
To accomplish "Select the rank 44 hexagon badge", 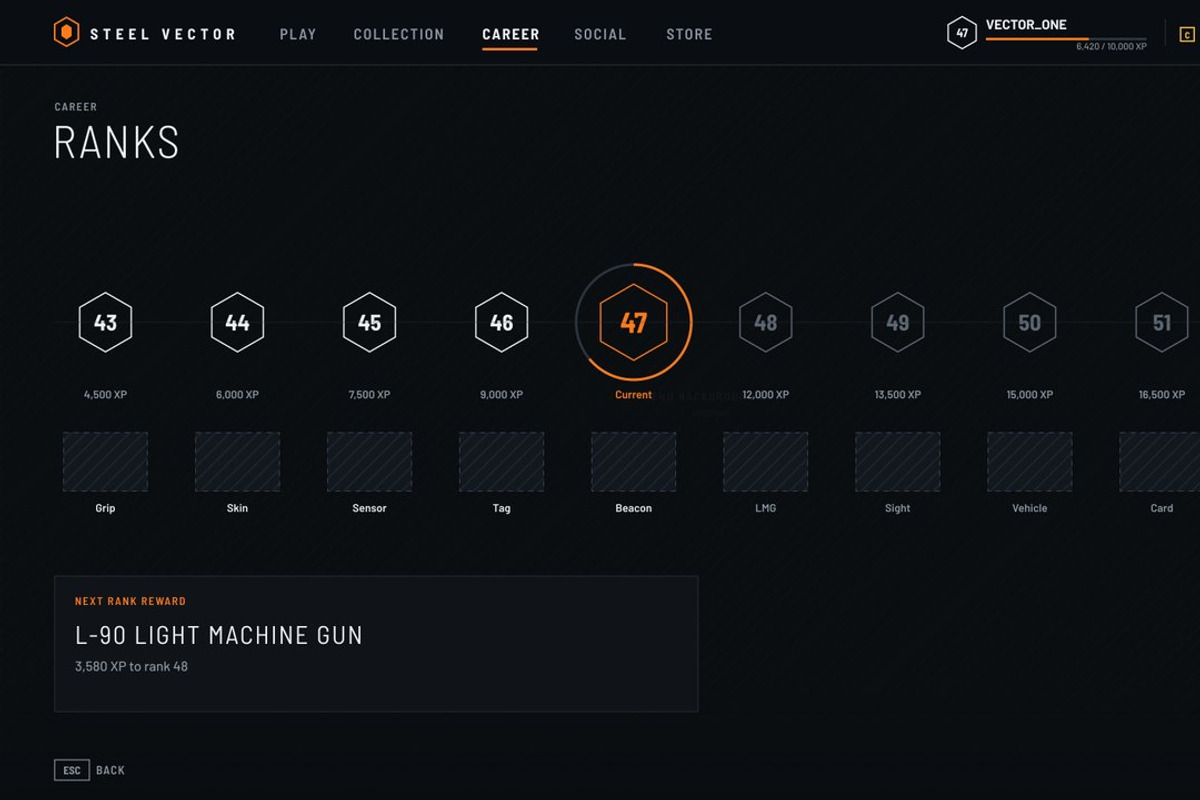I will pos(237,322).
